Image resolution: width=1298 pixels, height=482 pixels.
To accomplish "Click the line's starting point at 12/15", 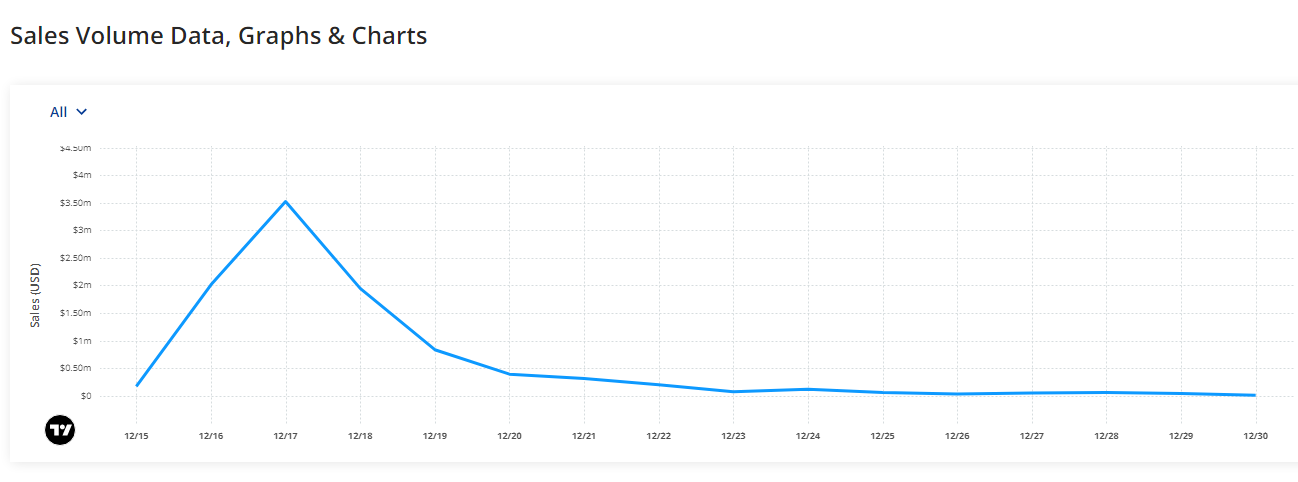I will pyautogui.click(x=137, y=385).
